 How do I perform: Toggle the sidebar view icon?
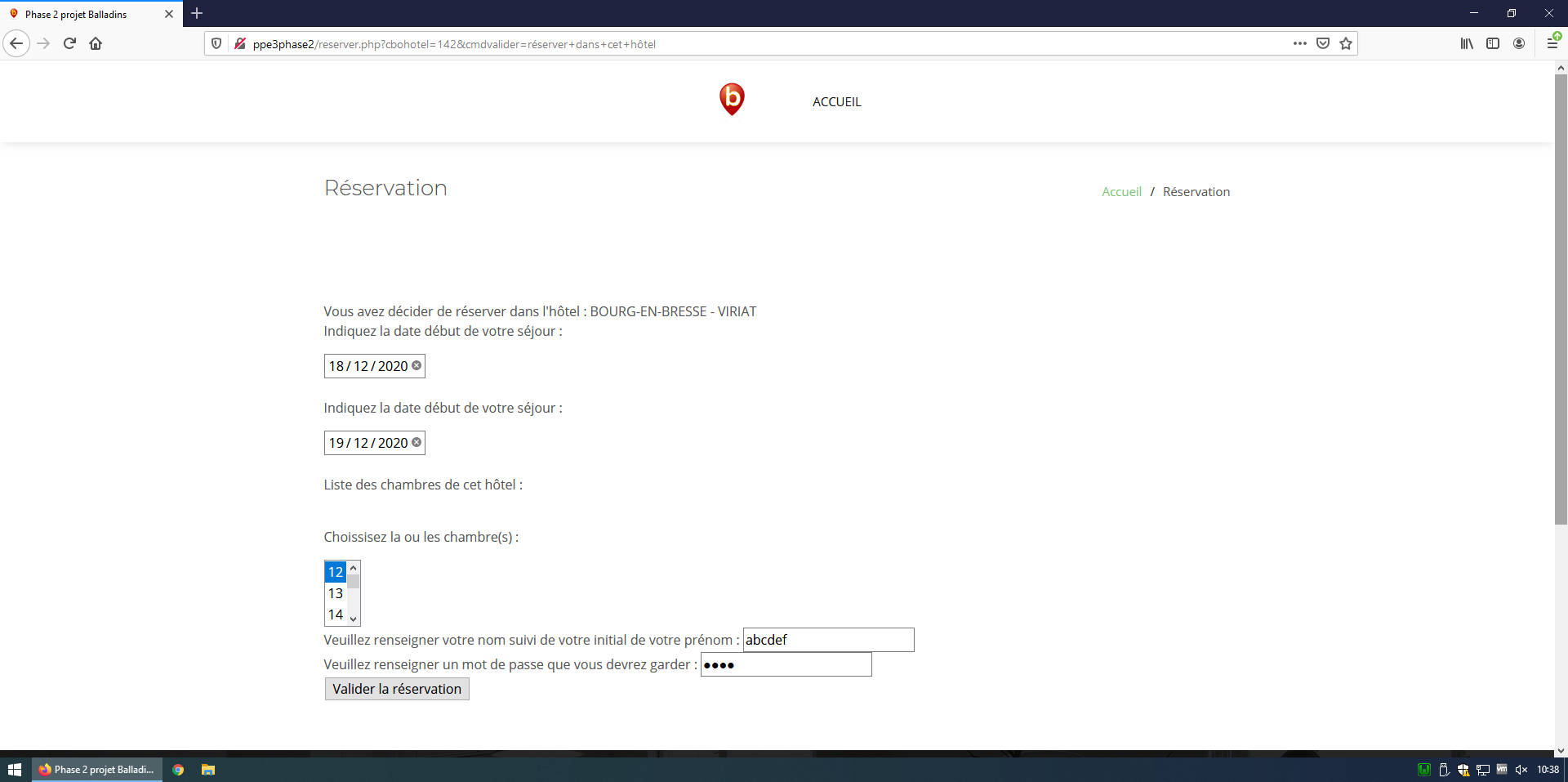tap(1493, 43)
